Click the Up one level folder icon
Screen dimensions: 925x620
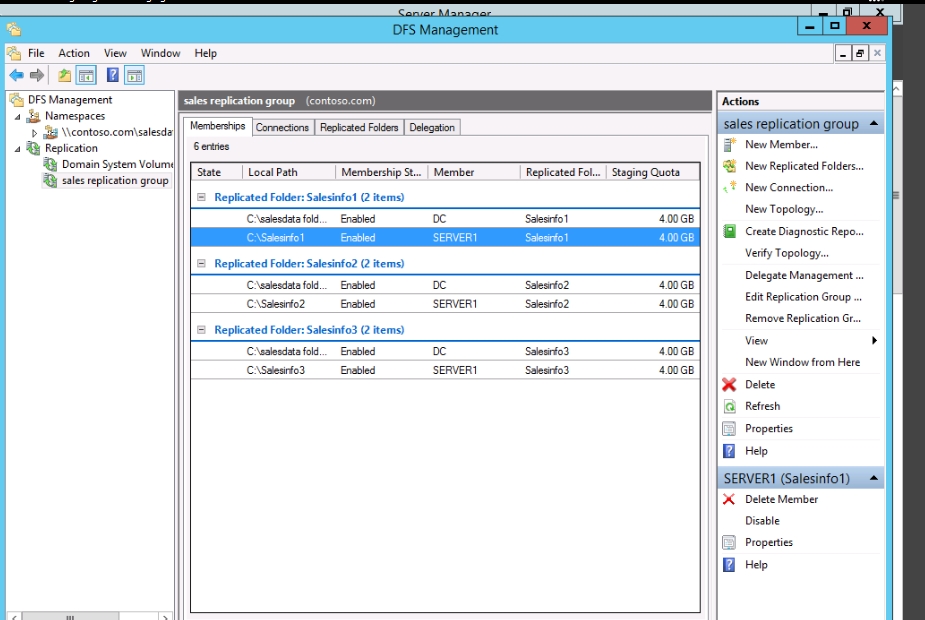click(65, 76)
